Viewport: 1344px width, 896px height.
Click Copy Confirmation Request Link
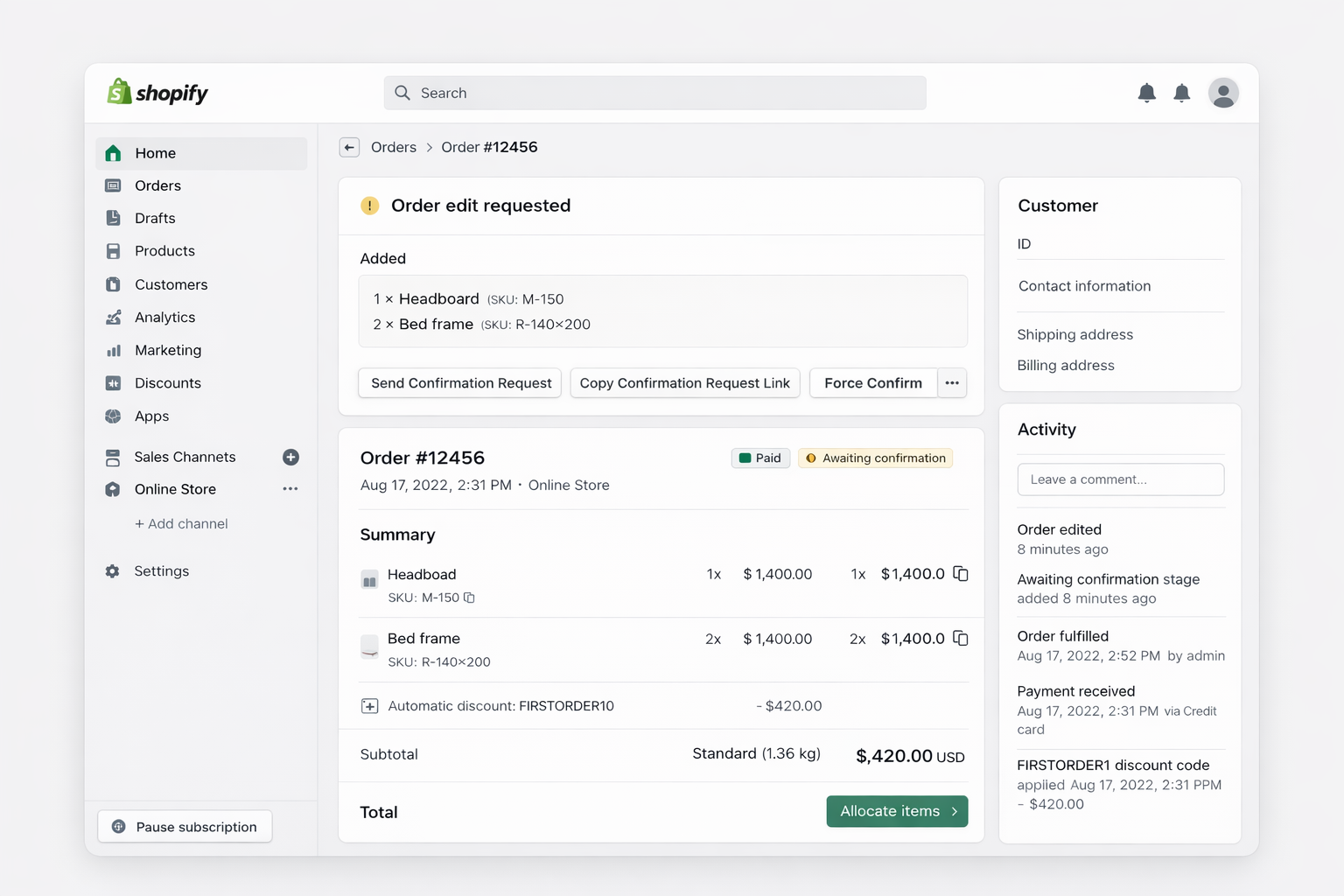click(684, 383)
